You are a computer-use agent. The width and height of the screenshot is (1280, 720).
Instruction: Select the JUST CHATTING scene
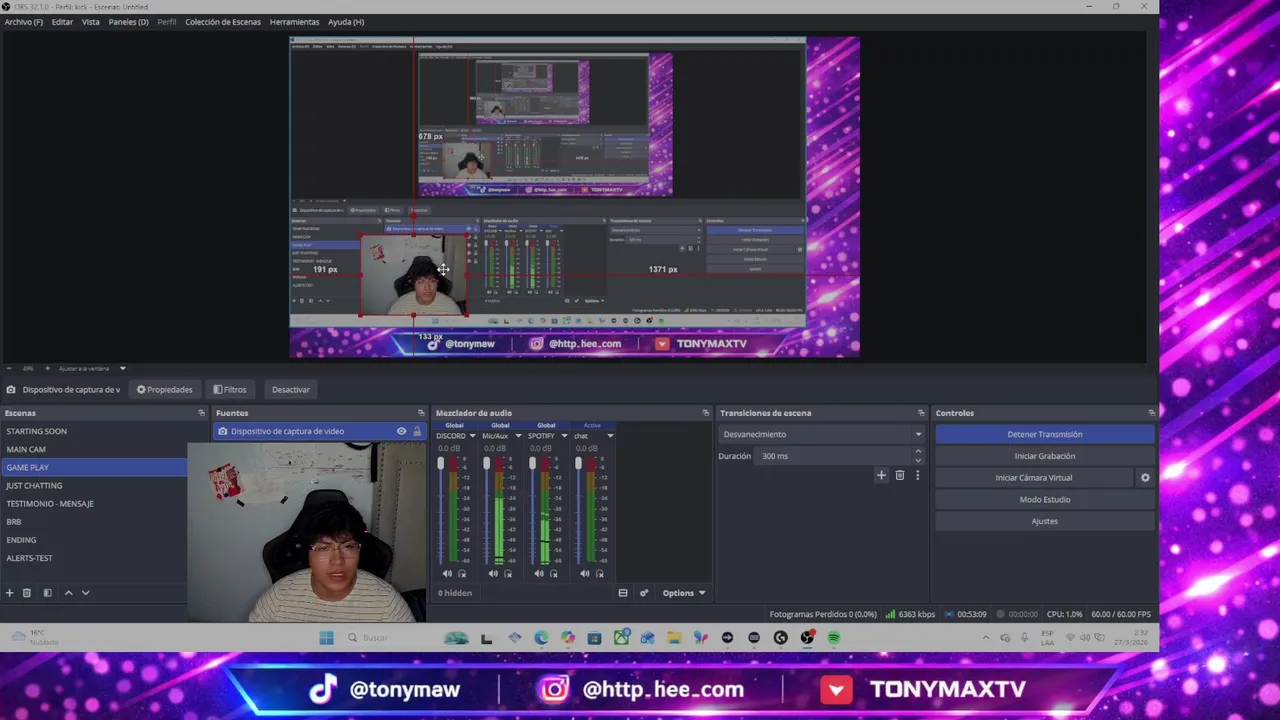click(93, 486)
